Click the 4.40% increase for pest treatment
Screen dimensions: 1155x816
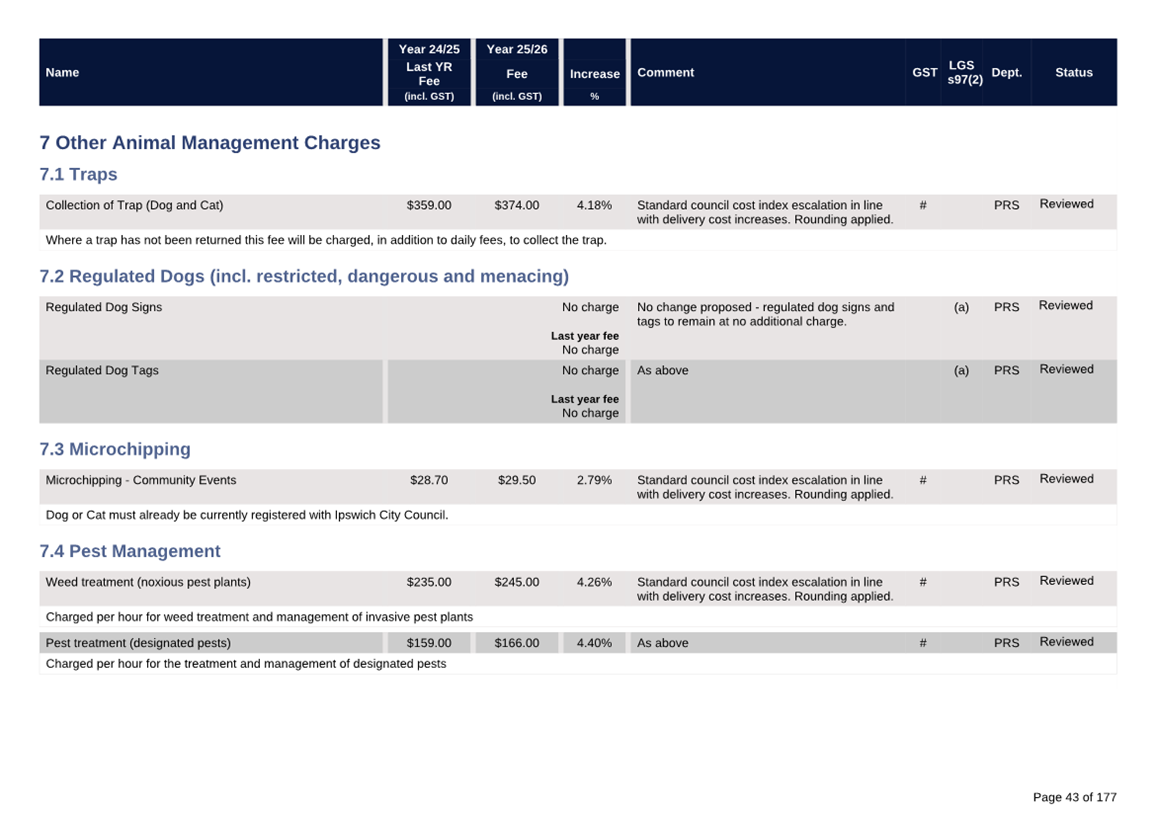pos(594,643)
